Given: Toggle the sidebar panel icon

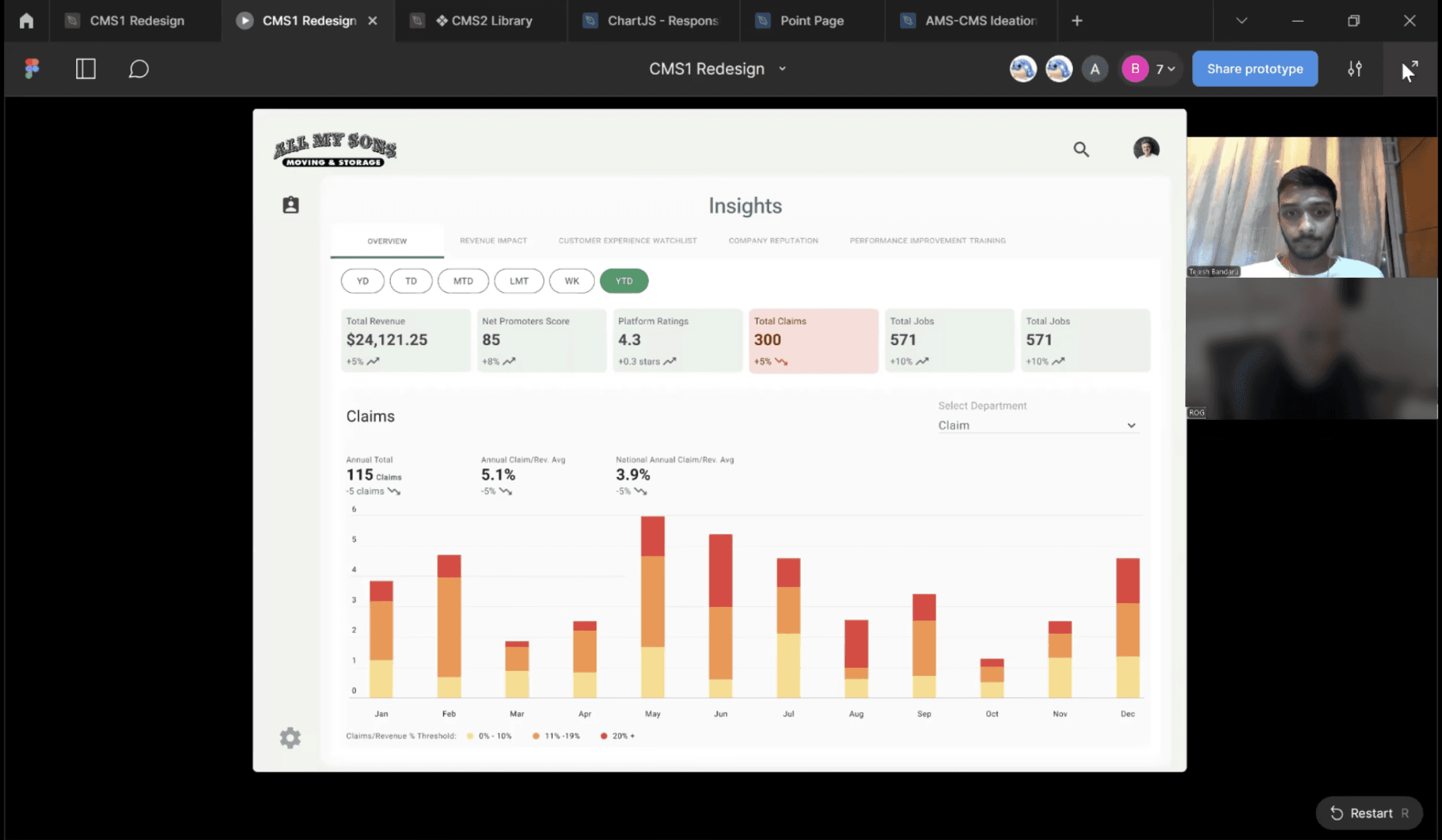Looking at the screenshot, I should 85,69.
